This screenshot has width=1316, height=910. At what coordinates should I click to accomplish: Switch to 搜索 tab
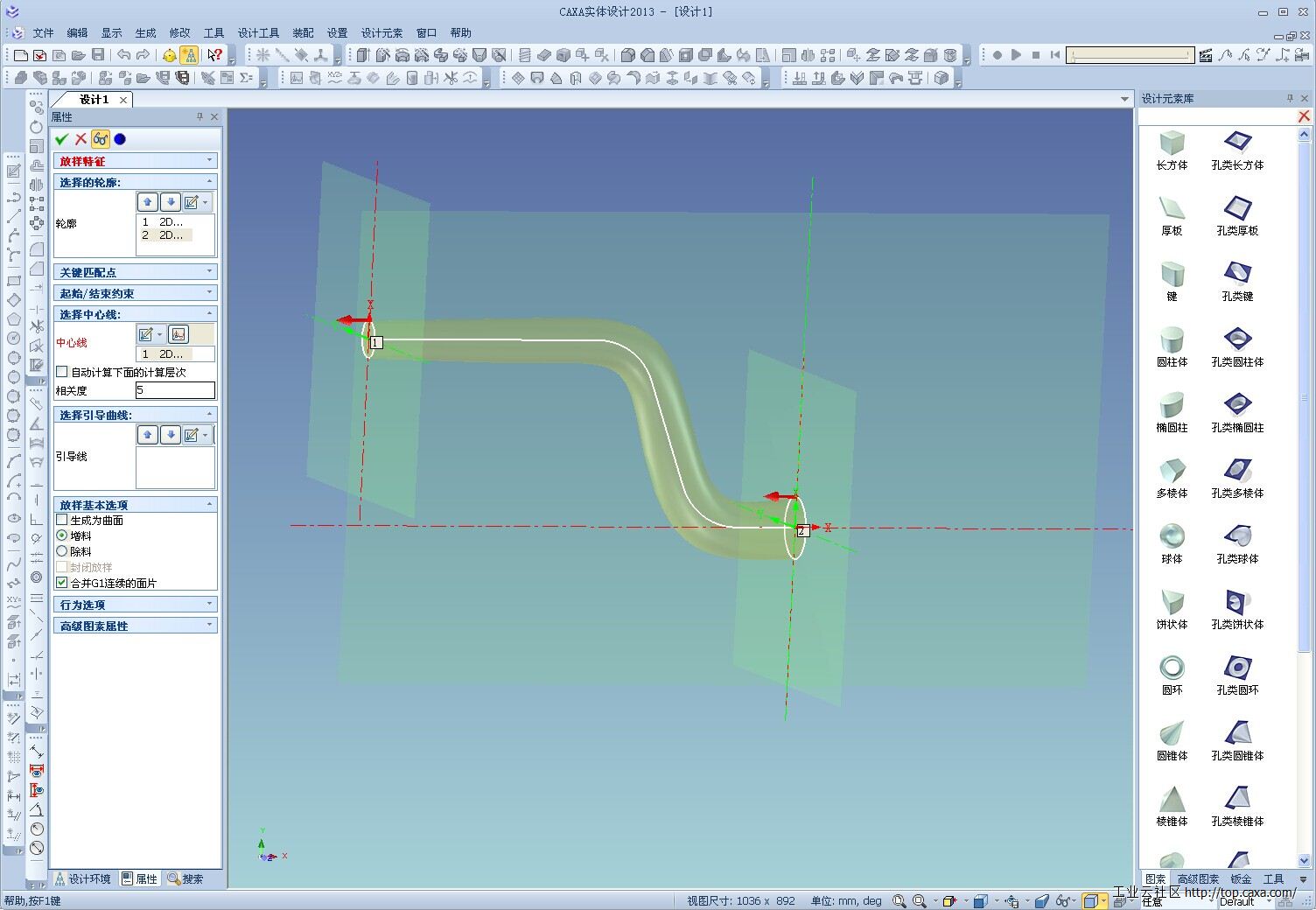pyautogui.click(x=185, y=878)
